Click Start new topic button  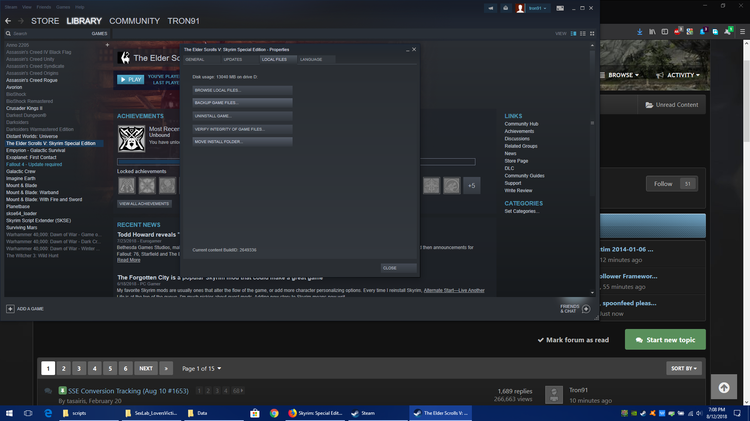coord(665,340)
